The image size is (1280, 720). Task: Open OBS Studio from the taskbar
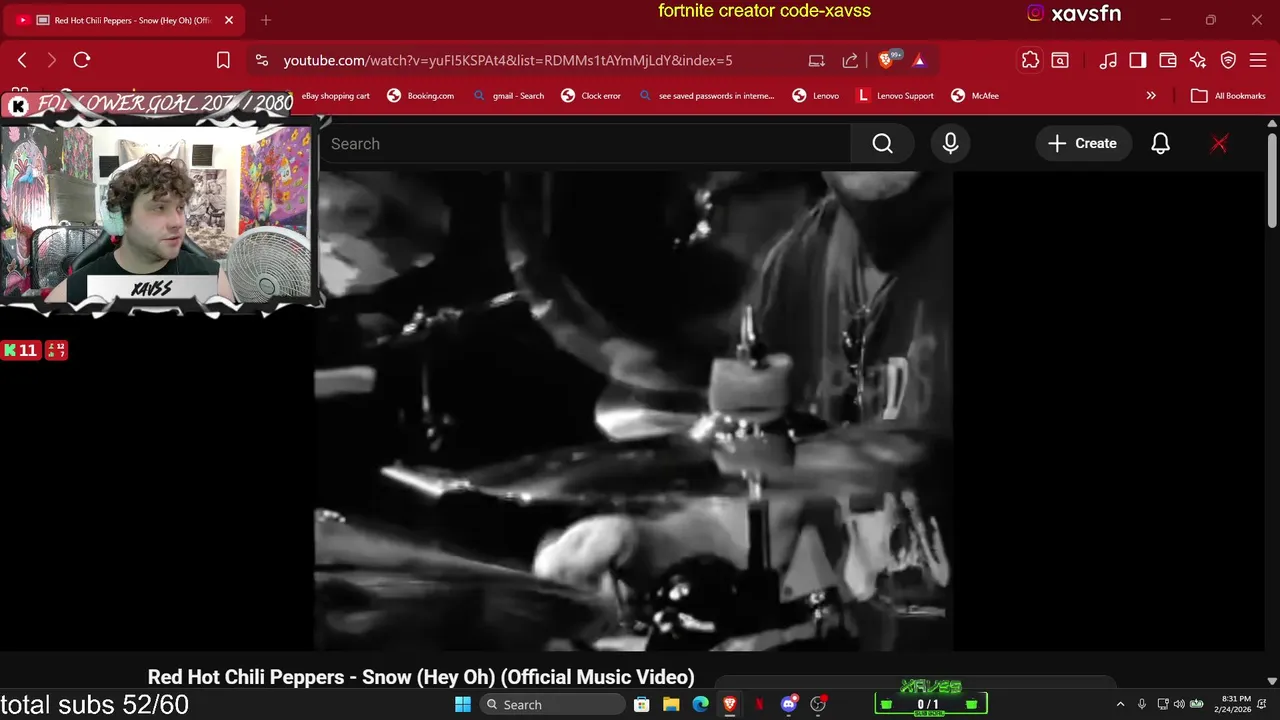point(818,705)
